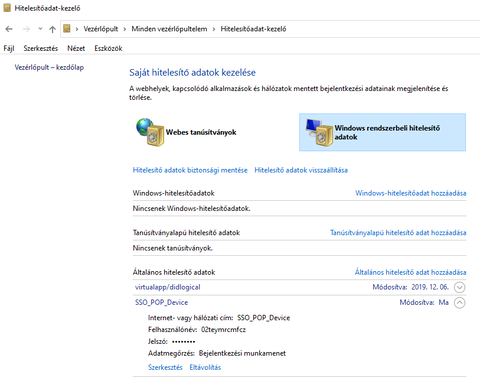Click Általános hitelesítő adat hozzáadása
Viewport: 480px width, 384px height.
point(410,272)
